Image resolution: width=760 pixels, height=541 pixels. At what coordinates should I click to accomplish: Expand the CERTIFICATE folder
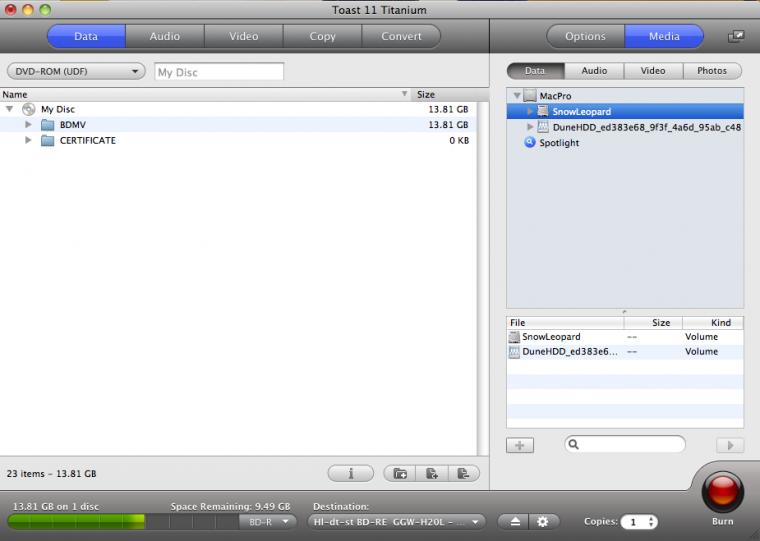pyautogui.click(x=29, y=141)
